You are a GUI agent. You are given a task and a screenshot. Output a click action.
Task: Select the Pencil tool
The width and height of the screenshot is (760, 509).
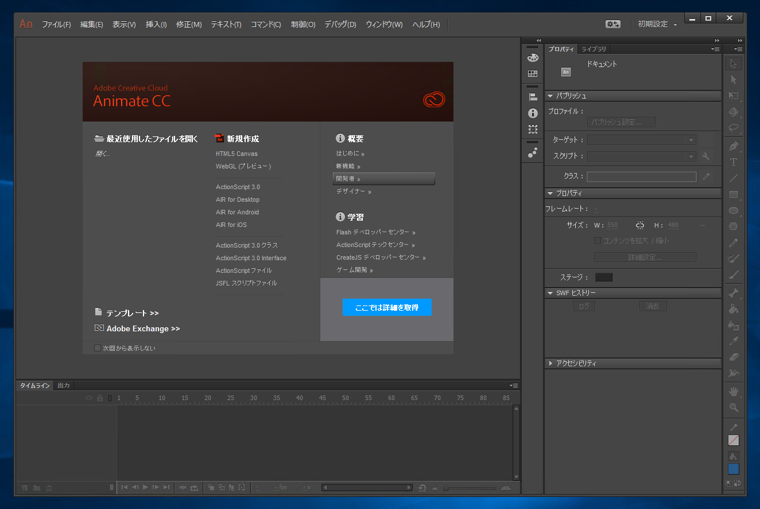click(x=733, y=242)
